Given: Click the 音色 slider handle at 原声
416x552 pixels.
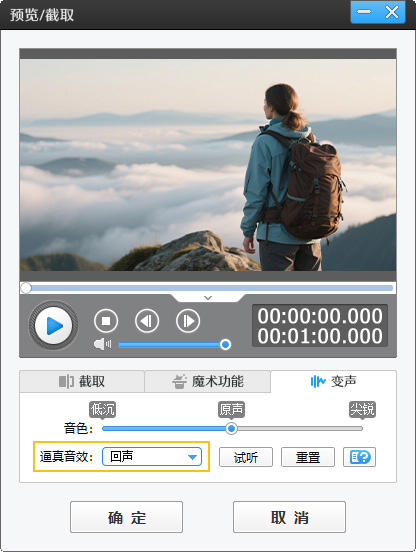Looking at the screenshot, I should click(x=231, y=428).
